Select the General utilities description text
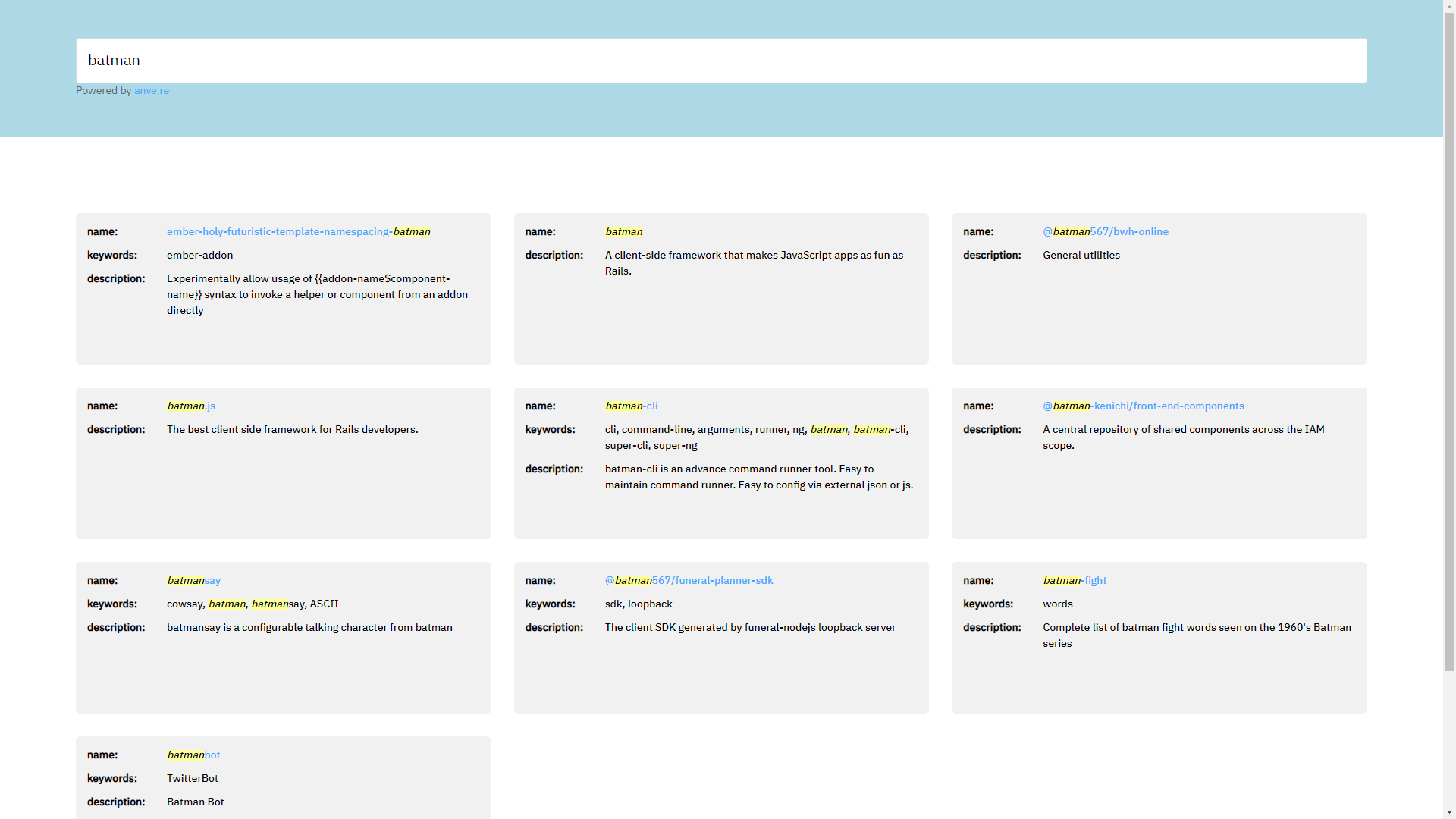 point(1081,255)
